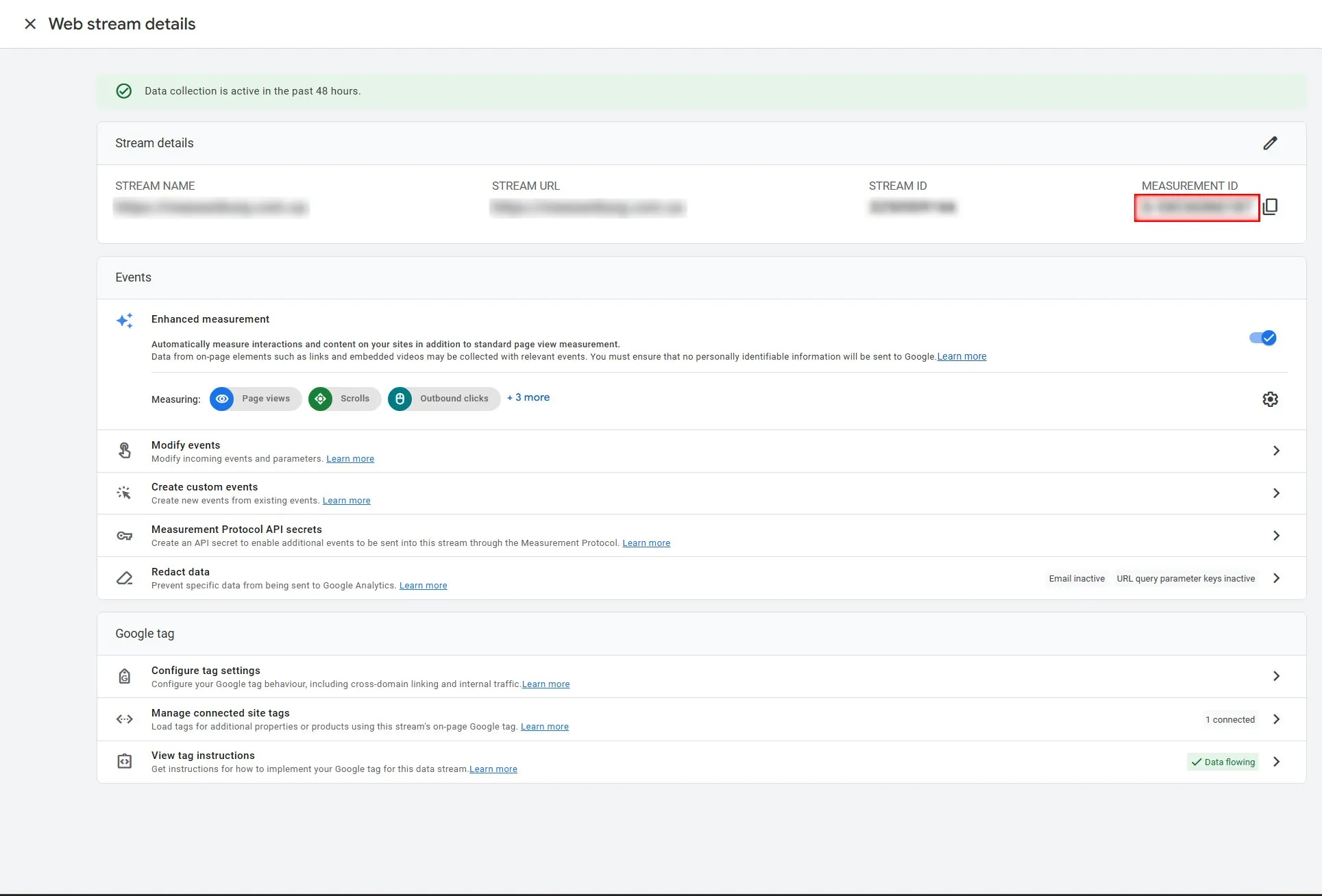Open the Redact data row chevron

(x=1276, y=578)
